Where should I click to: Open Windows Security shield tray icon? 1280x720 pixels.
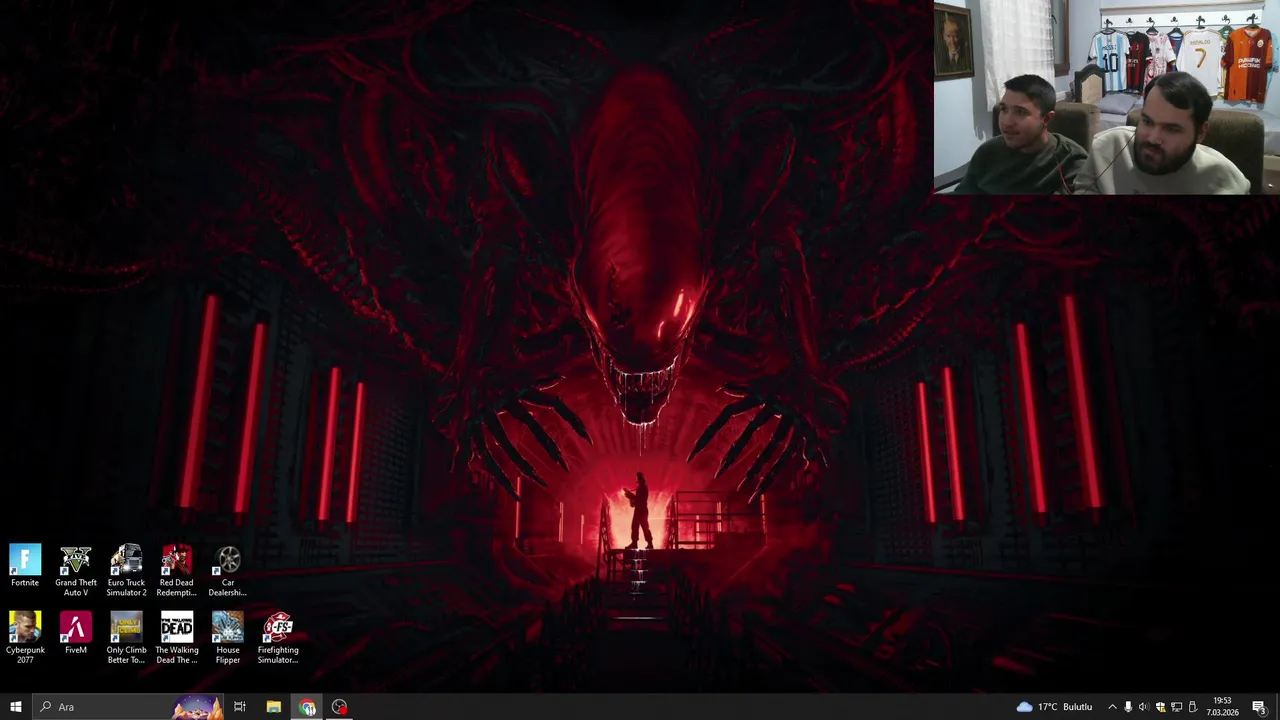pyautogui.click(x=1160, y=707)
